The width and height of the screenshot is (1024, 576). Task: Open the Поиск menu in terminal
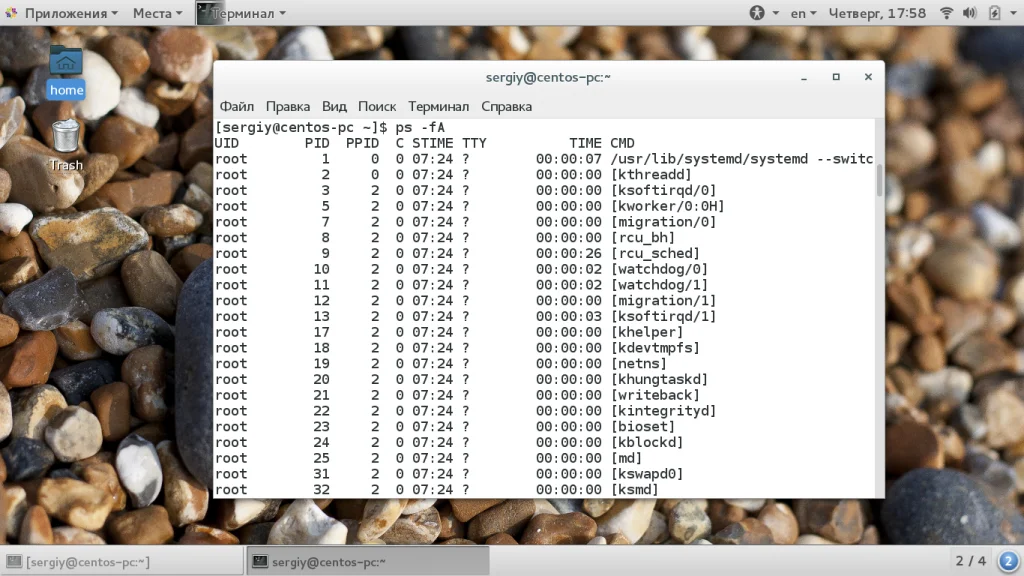pos(377,106)
